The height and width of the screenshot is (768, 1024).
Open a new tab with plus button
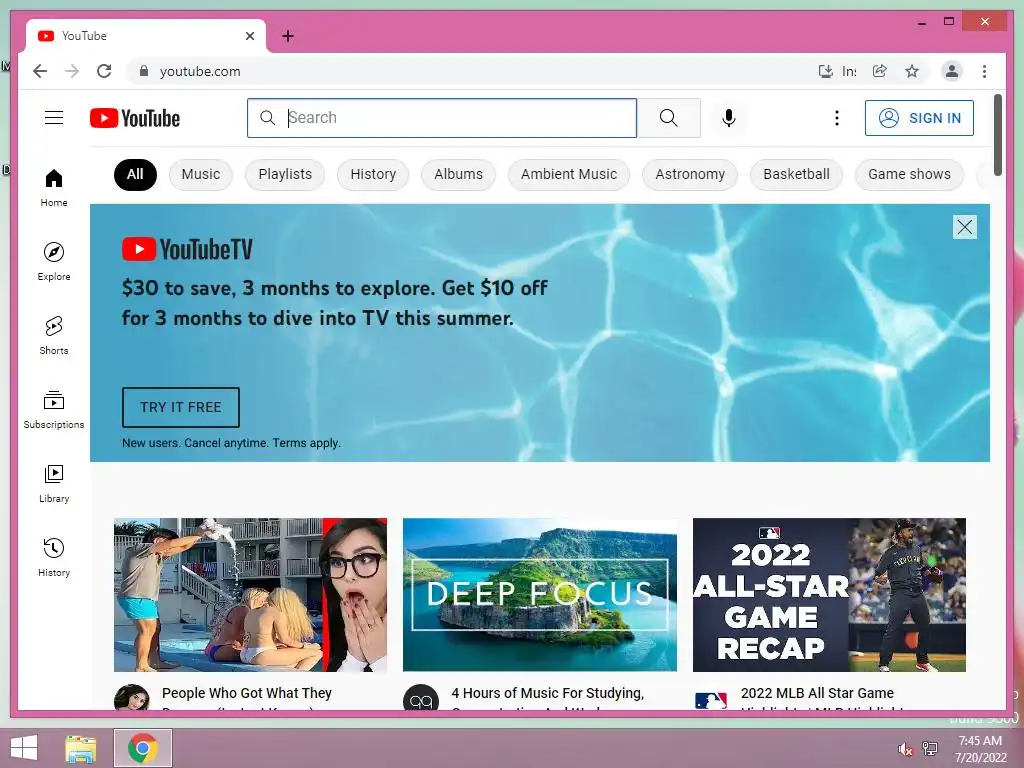(x=288, y=36)
